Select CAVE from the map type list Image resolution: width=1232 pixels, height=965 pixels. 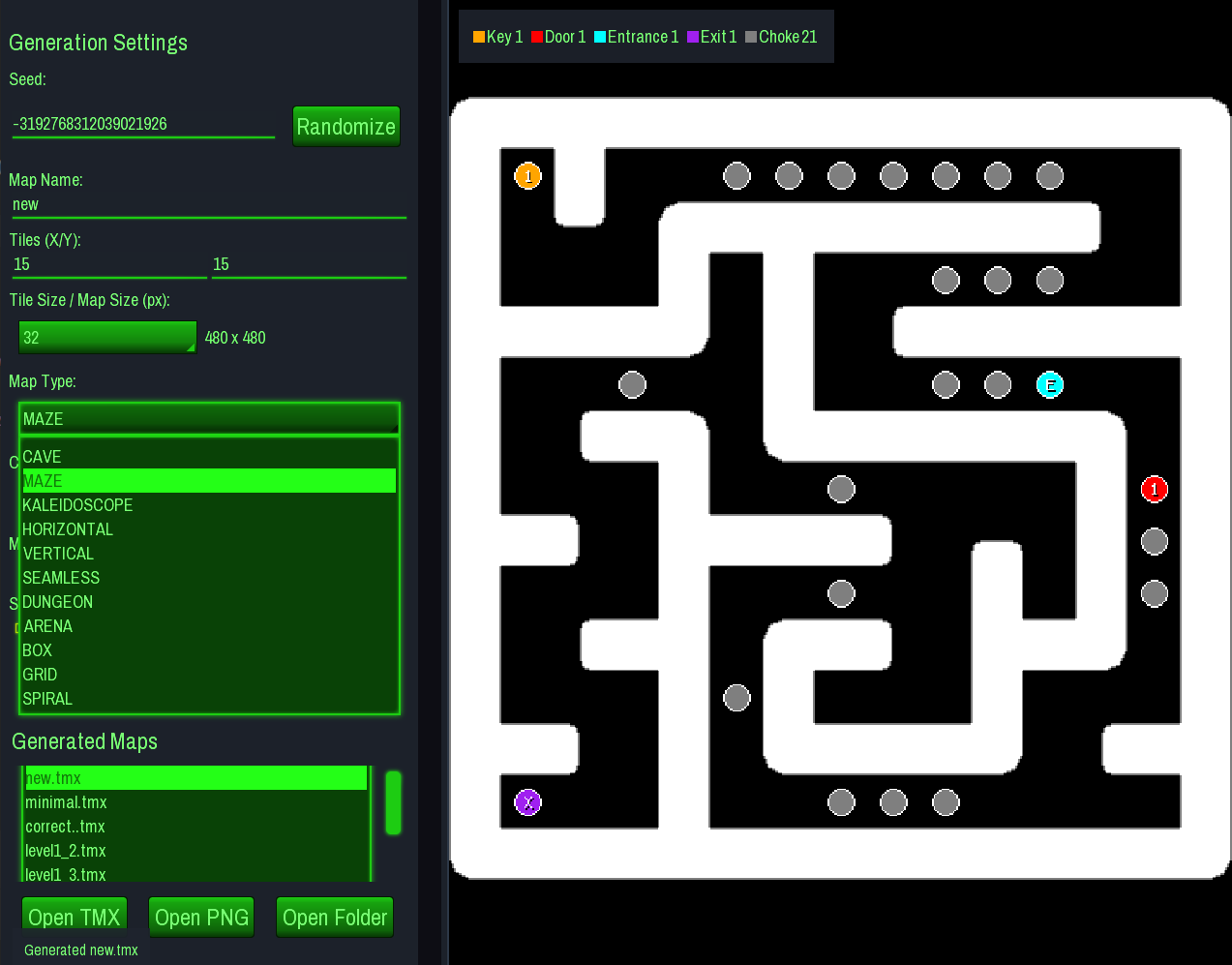tap(209, 457)
